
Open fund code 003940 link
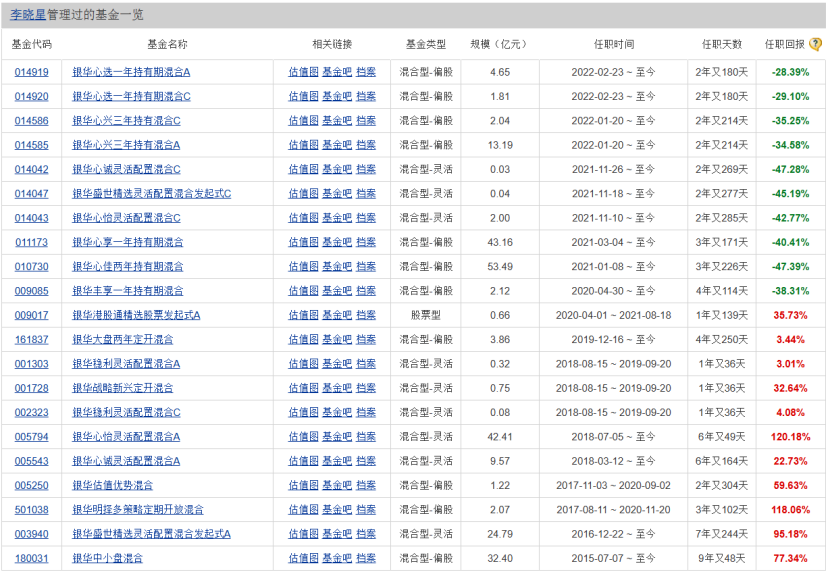click(x=31, y=535)
